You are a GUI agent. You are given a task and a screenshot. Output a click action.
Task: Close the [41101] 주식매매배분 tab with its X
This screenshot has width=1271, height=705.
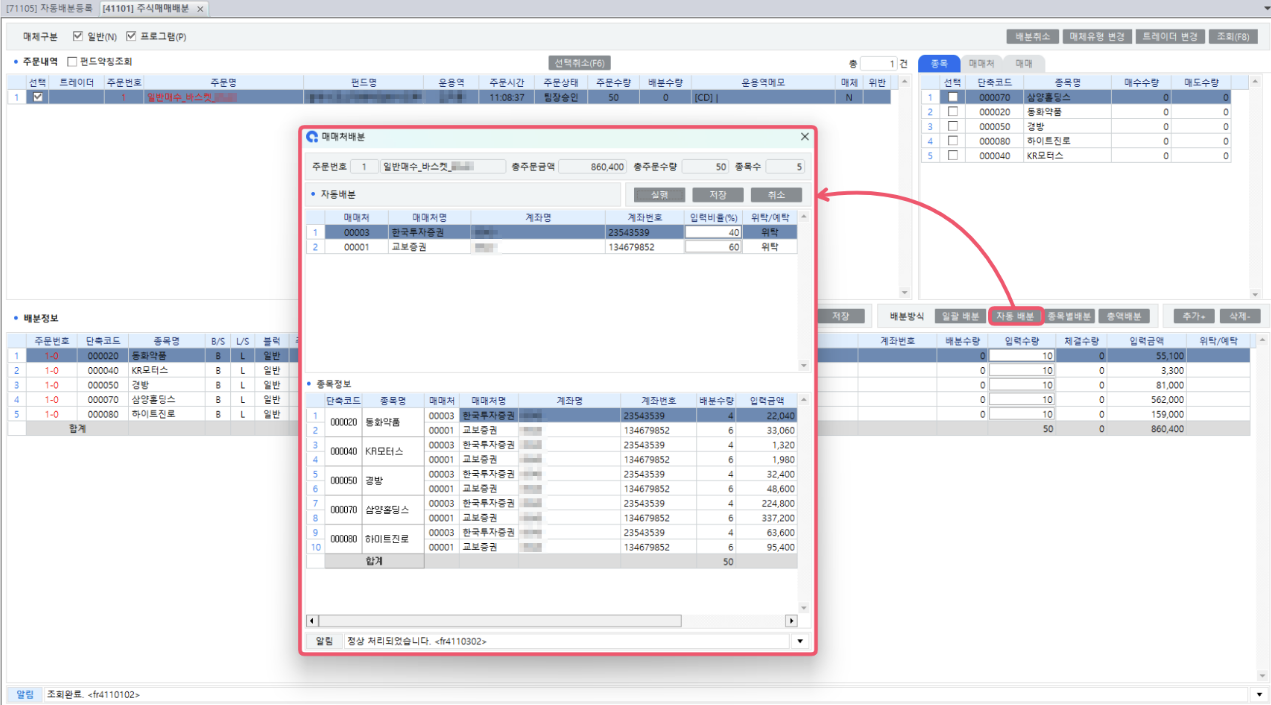pos(200,8)
